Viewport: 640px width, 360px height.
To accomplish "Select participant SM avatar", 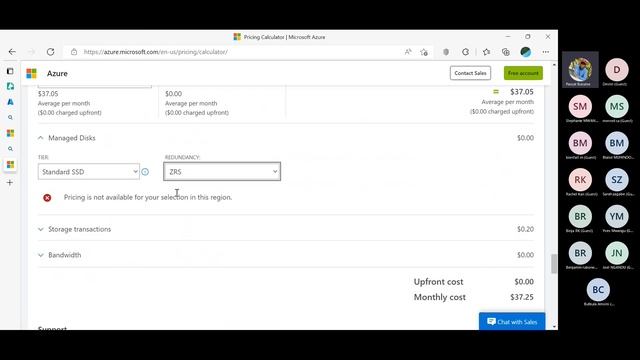I will pyautogui.click(x=580, y=107).
